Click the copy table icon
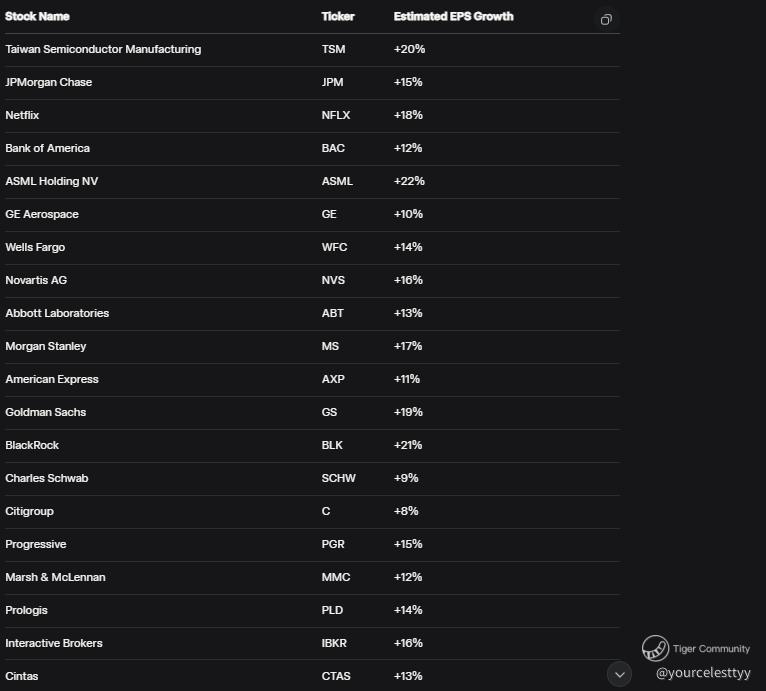Image resolution: width=766 pixels, height=691 pixels. 605,20
